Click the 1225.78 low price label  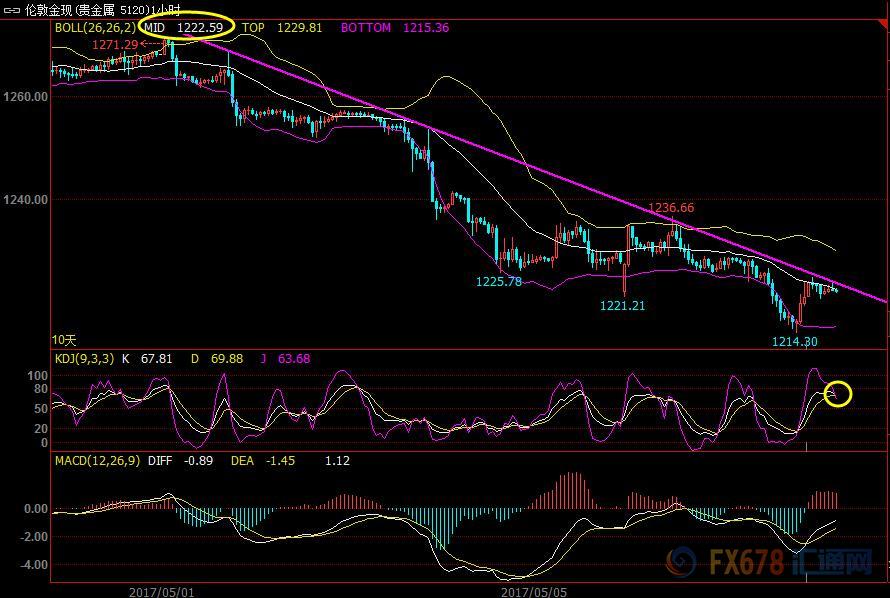click(498, 281)
